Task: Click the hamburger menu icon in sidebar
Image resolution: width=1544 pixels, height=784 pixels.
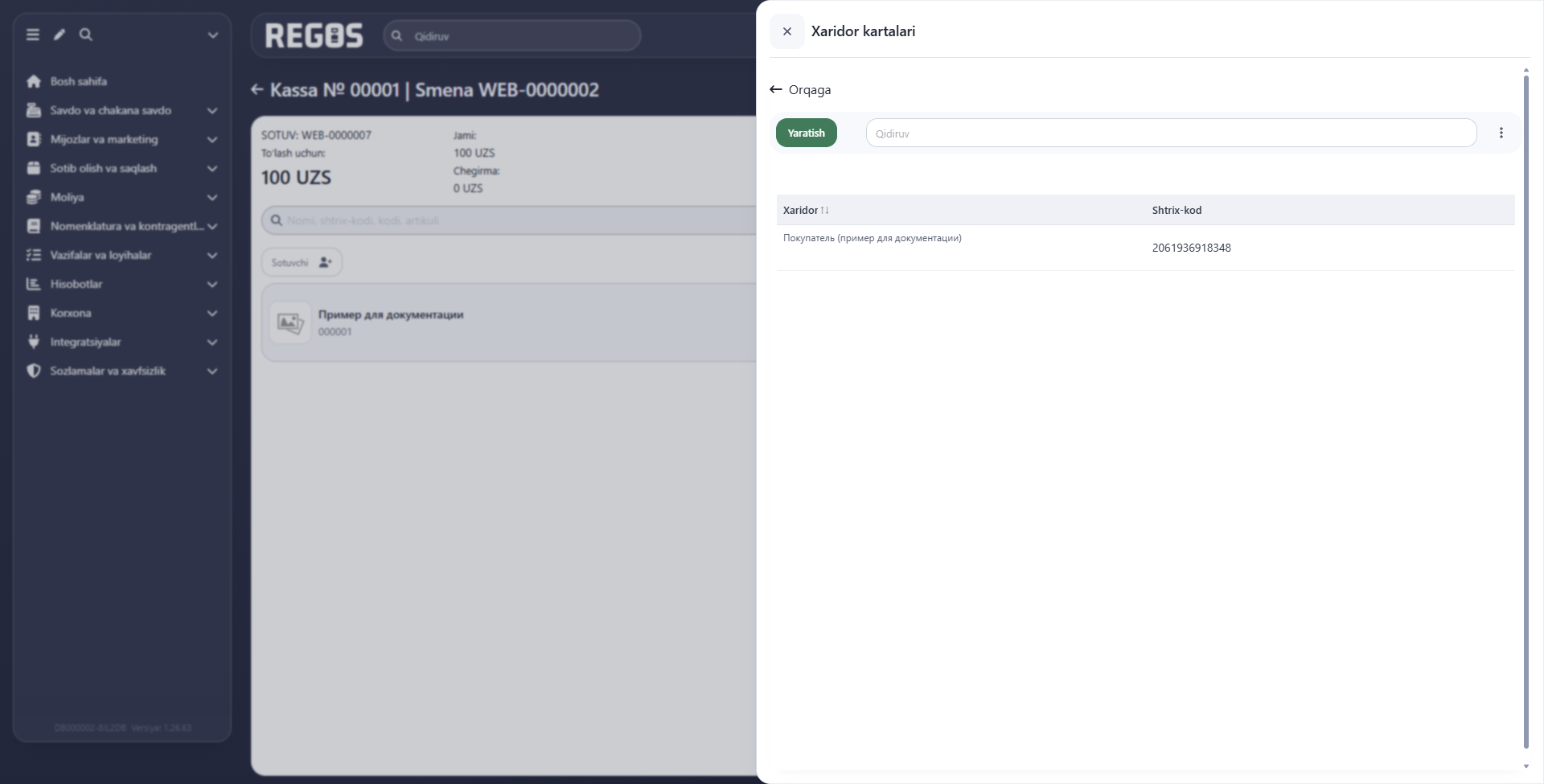Action: click(33, 35)
